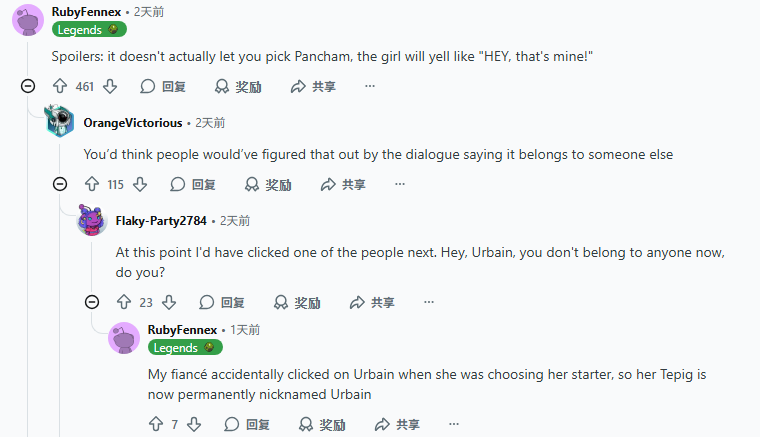Upvote RubyFennex's reply with 7 votes

(155, 424)
